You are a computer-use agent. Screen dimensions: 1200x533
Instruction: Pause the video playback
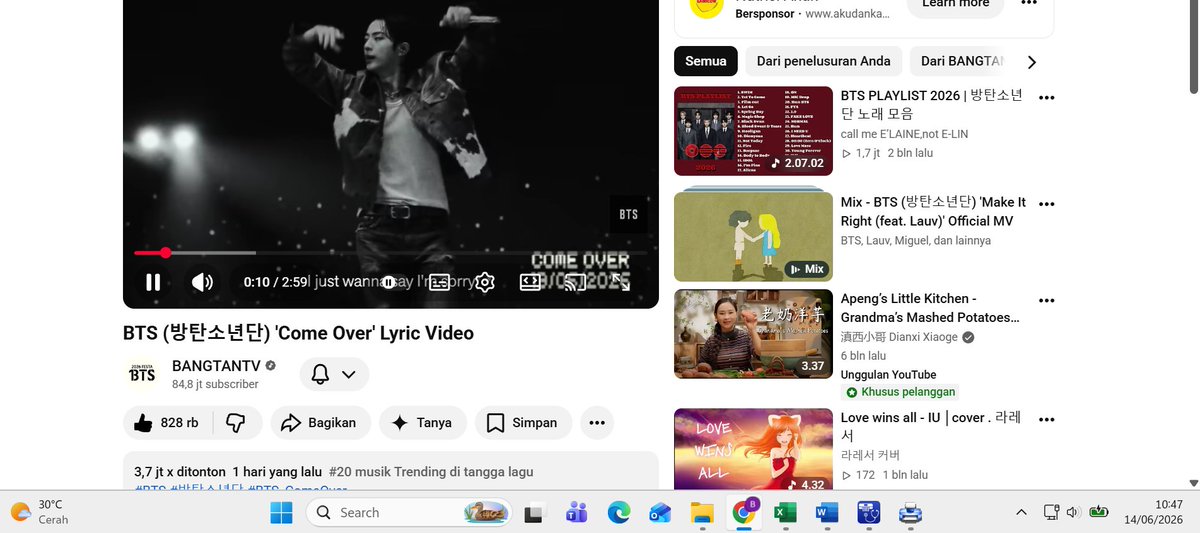pos(153,282)
